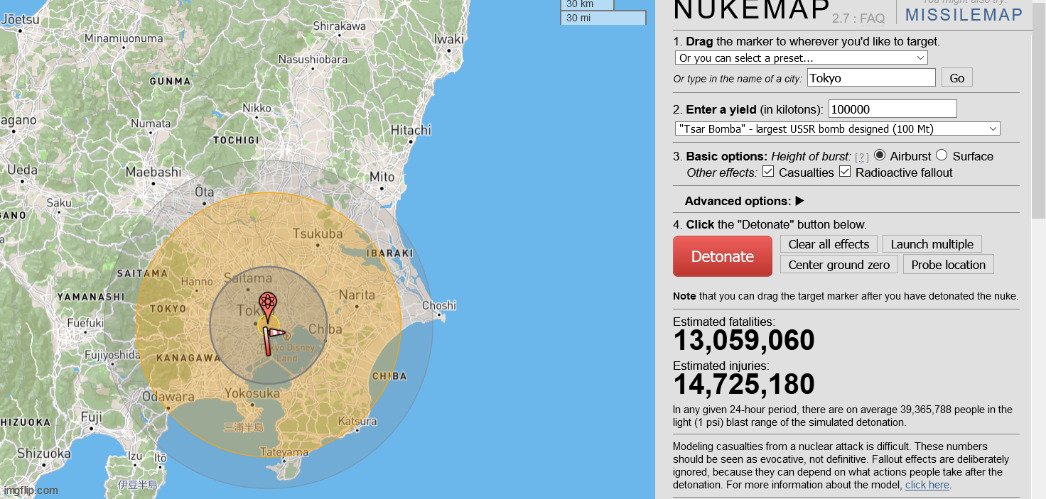Click the Iwaki label on the map
The height and width of the screenshot is (499, 1046).
click(x=448, y=39)
